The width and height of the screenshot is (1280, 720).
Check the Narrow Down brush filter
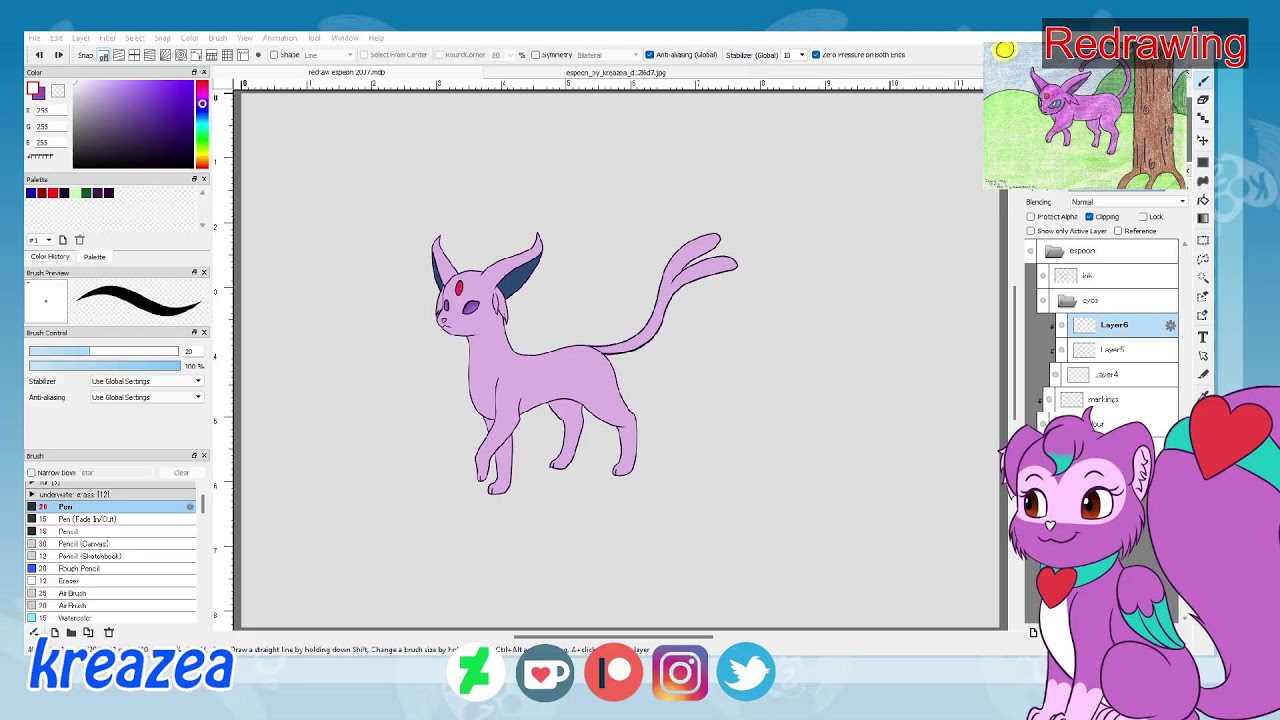tap(32, 473)
